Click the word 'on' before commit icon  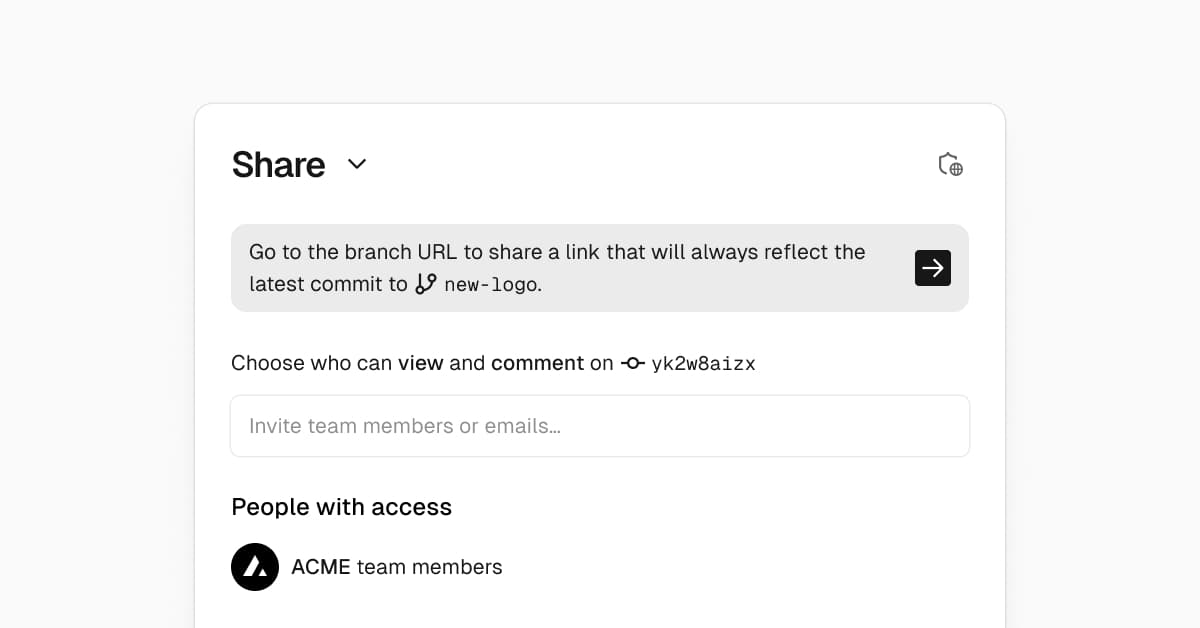[x=601, y=363]
